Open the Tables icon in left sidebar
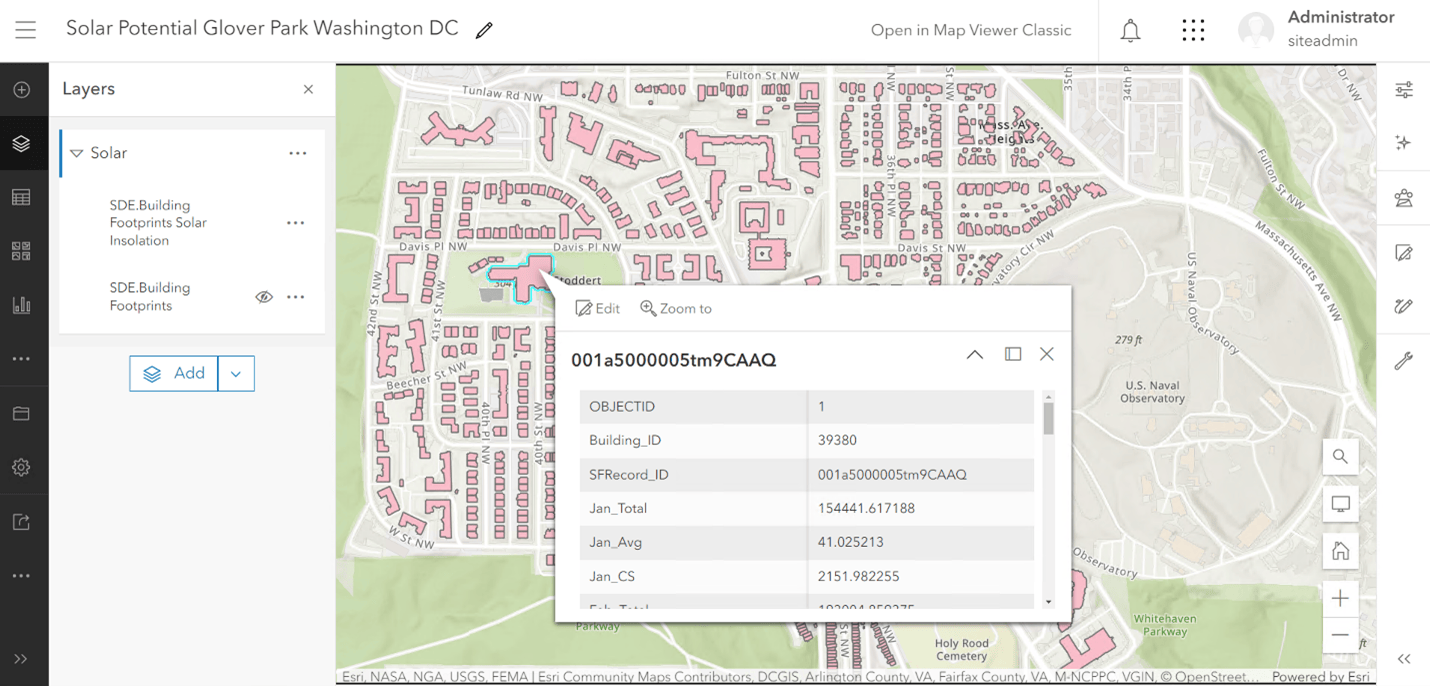 click(21, 198)
